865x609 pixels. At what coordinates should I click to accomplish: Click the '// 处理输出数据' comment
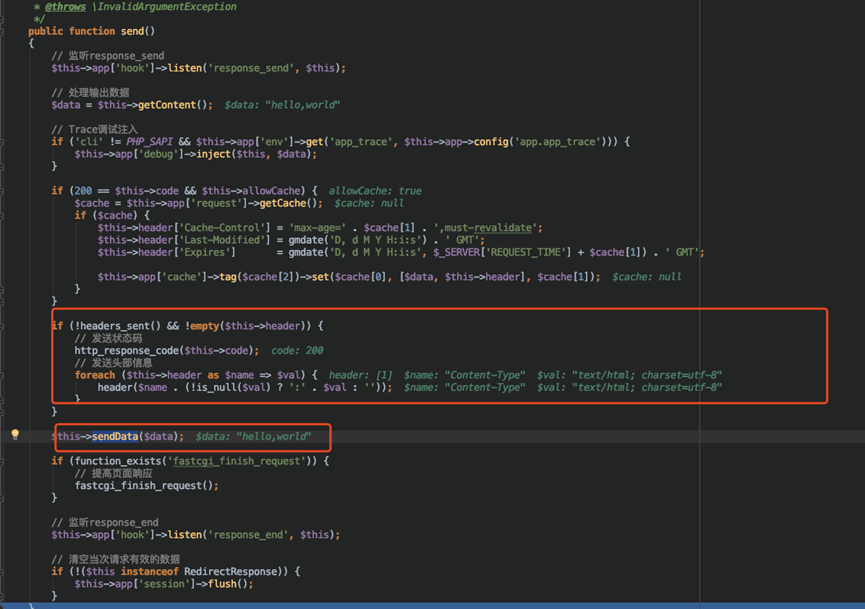pyautogui.click(x=90, y=92)
